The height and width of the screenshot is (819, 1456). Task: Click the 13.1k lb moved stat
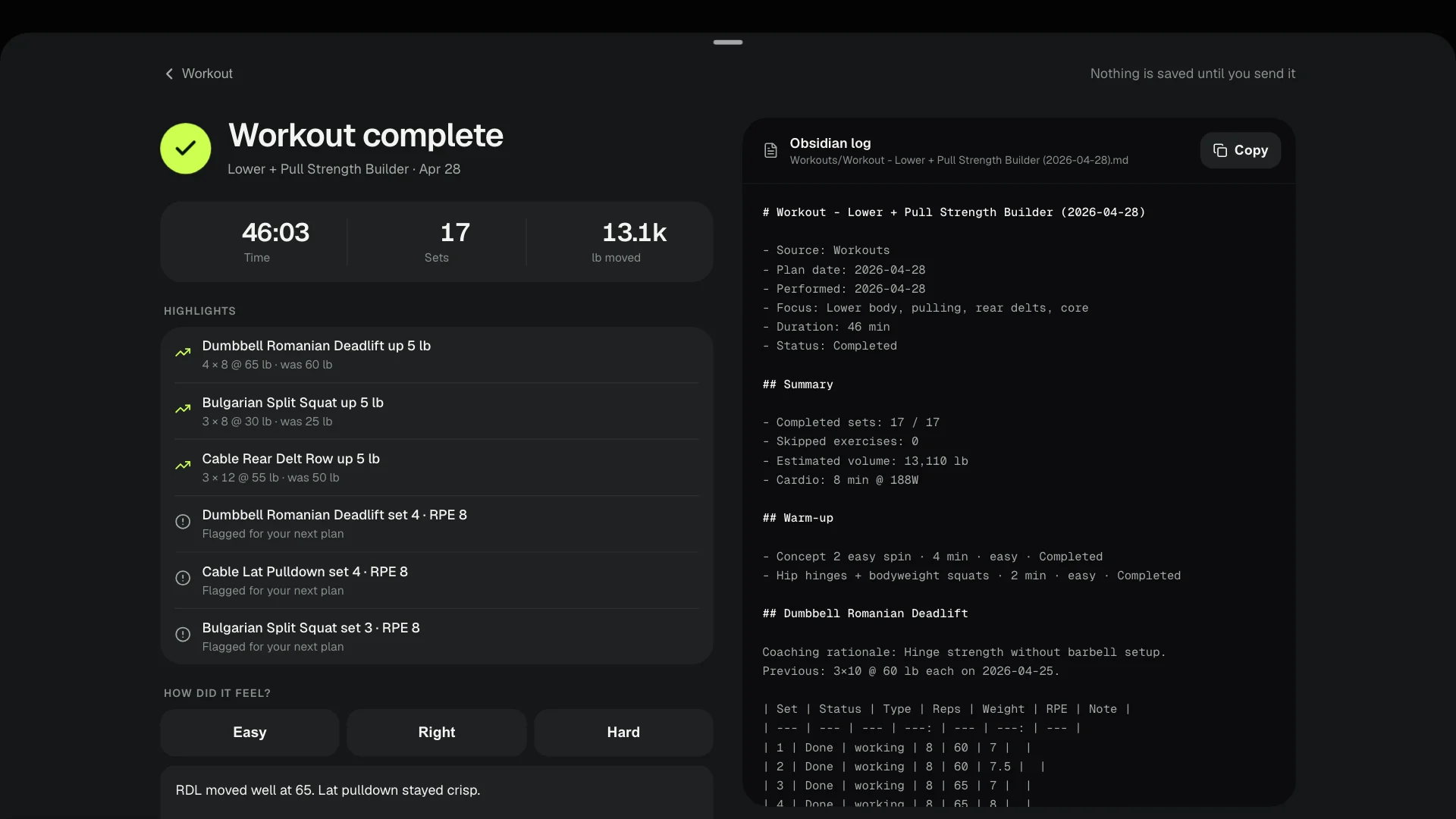click(617, 242)
